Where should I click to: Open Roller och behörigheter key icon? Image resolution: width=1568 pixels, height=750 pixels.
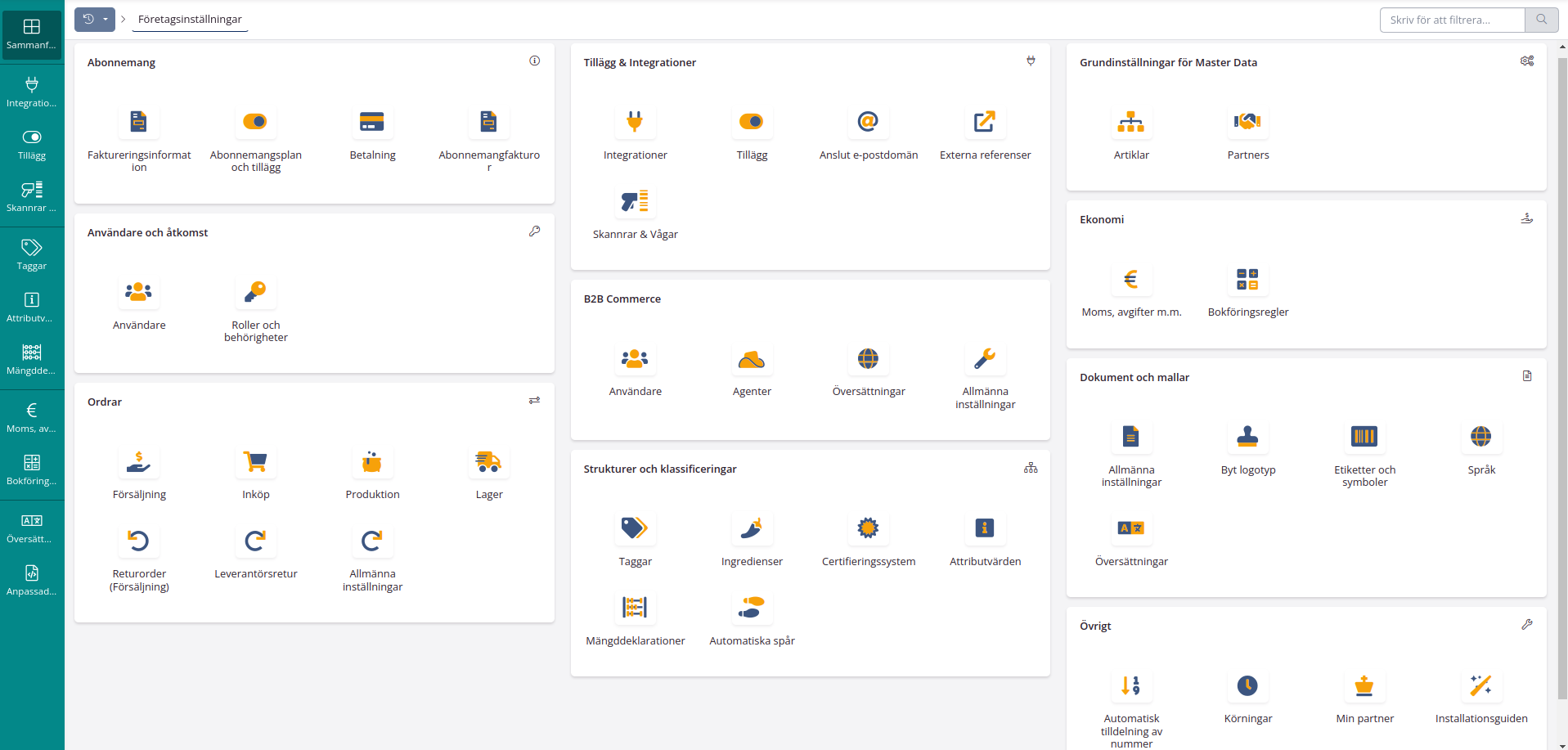(255, 293)
